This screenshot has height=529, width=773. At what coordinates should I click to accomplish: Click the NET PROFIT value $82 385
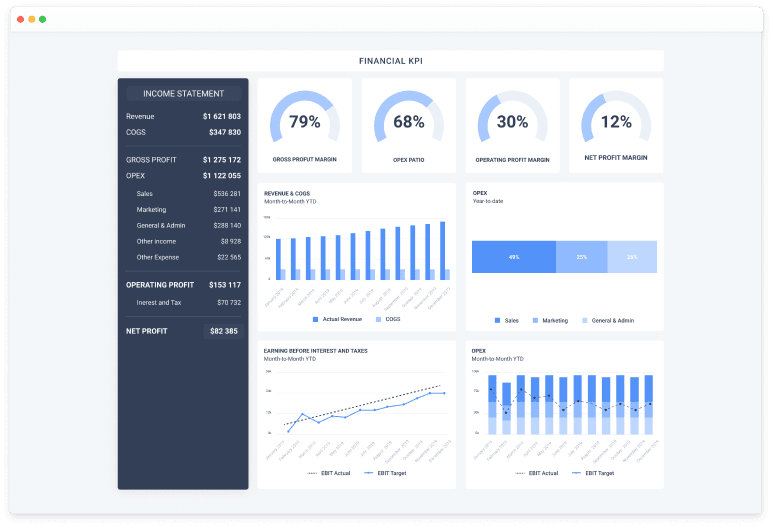[224, 331]
